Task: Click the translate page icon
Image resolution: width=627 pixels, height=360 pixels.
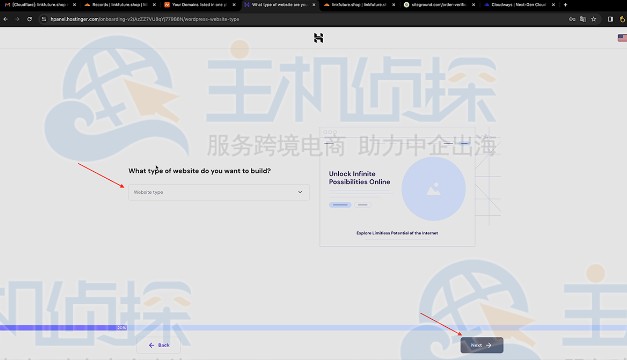Action: pyautogui.click(x=583, y=19)
